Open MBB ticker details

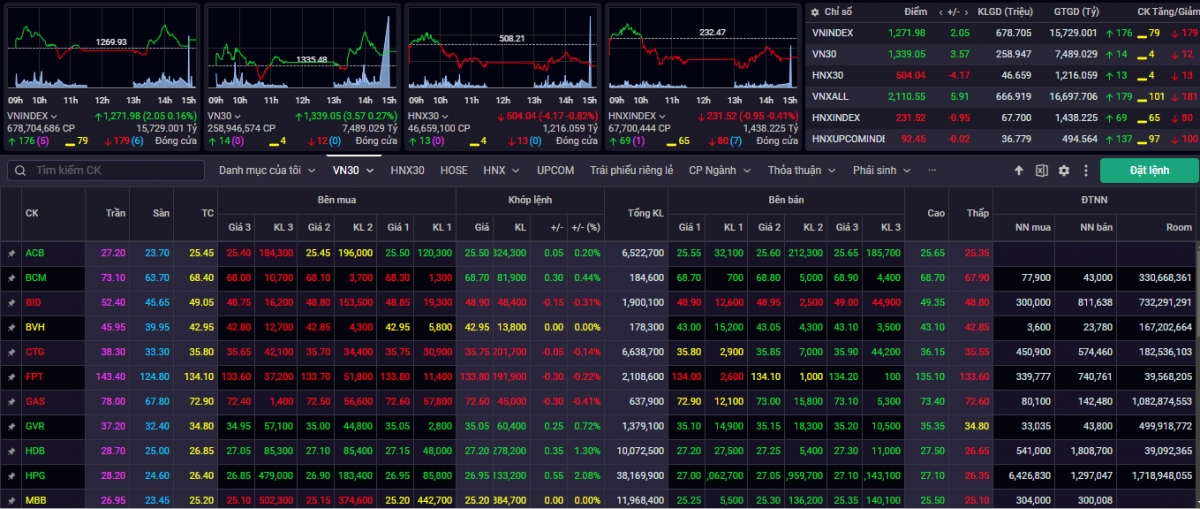pyautogui.click(x=35, y=499)
